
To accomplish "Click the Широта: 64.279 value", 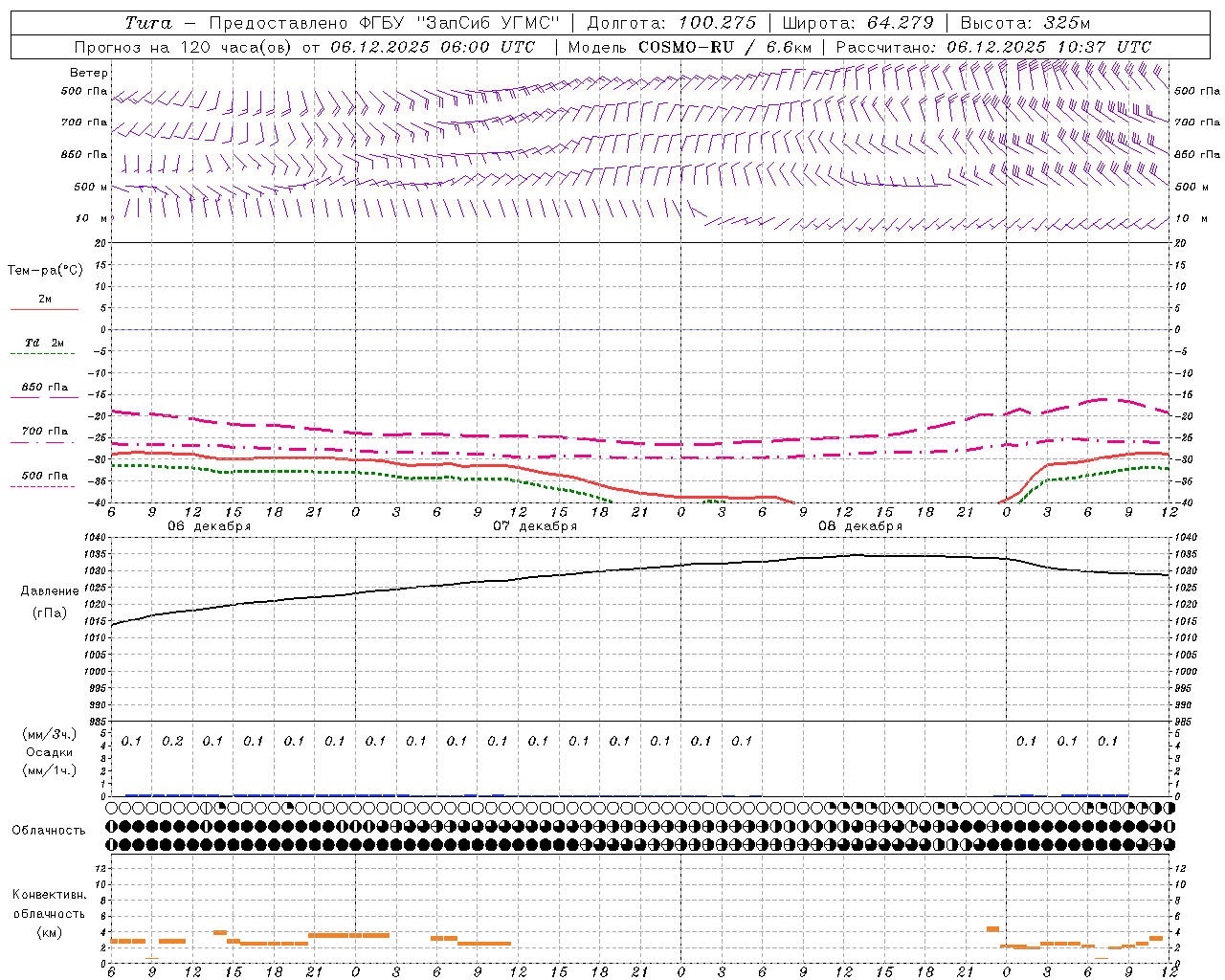I will pos(857,23).
